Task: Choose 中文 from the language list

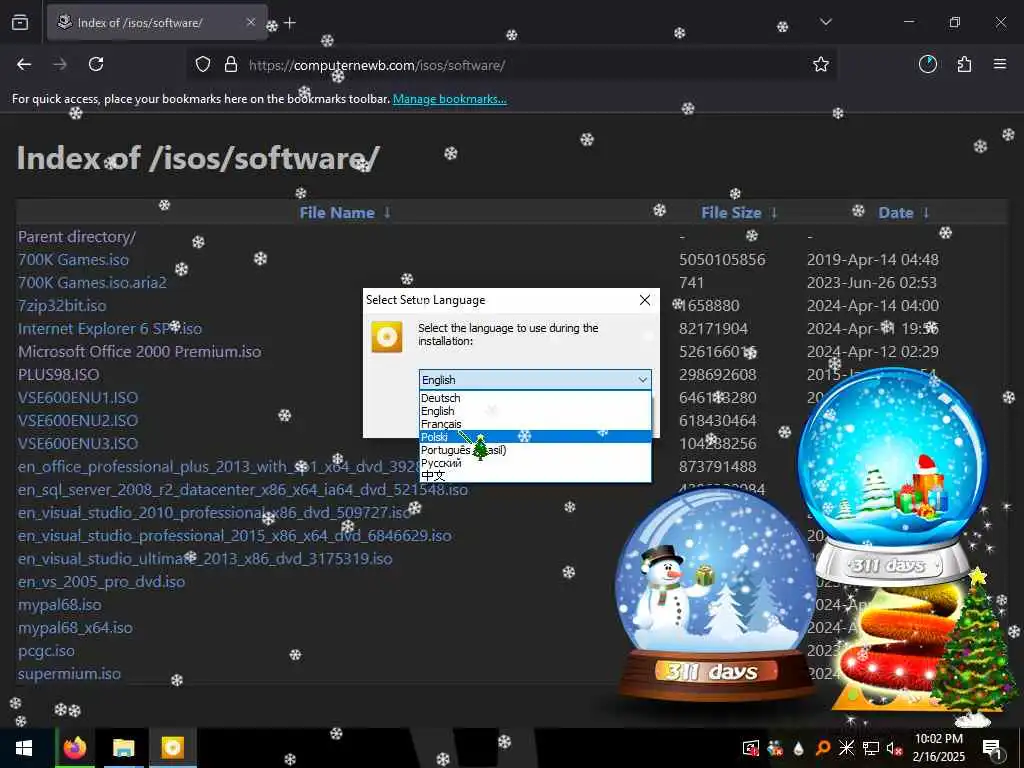Action: pos(535,475)
